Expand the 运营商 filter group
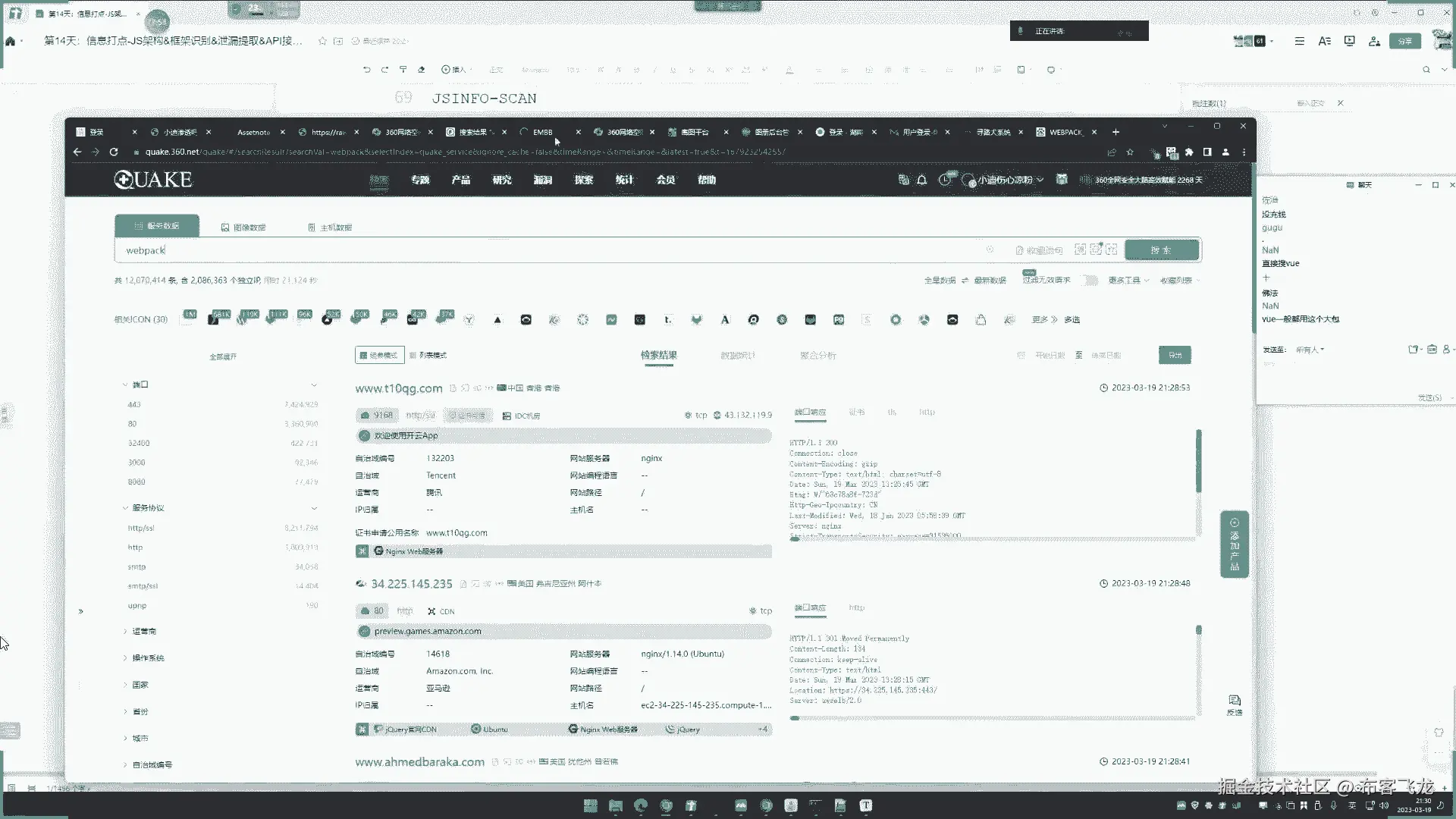This screenshot has height=819, width=1456. 144,631
